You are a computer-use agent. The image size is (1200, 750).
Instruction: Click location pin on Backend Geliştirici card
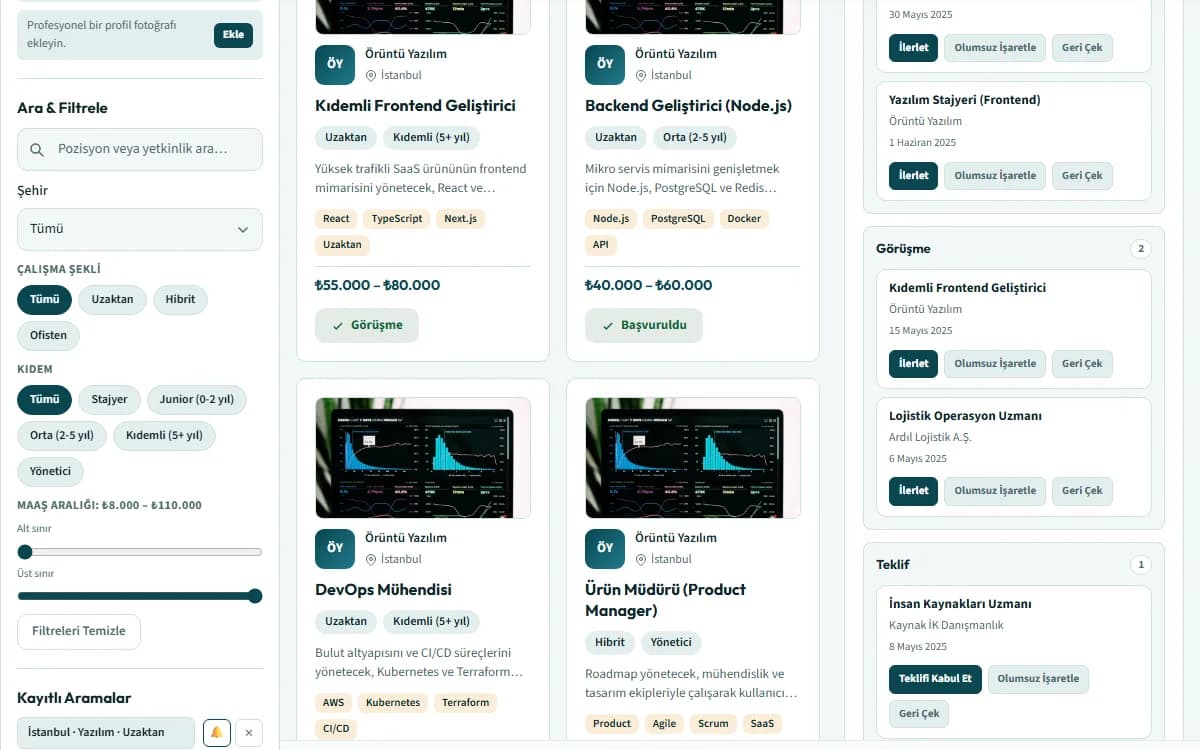[x=641, y=75]
